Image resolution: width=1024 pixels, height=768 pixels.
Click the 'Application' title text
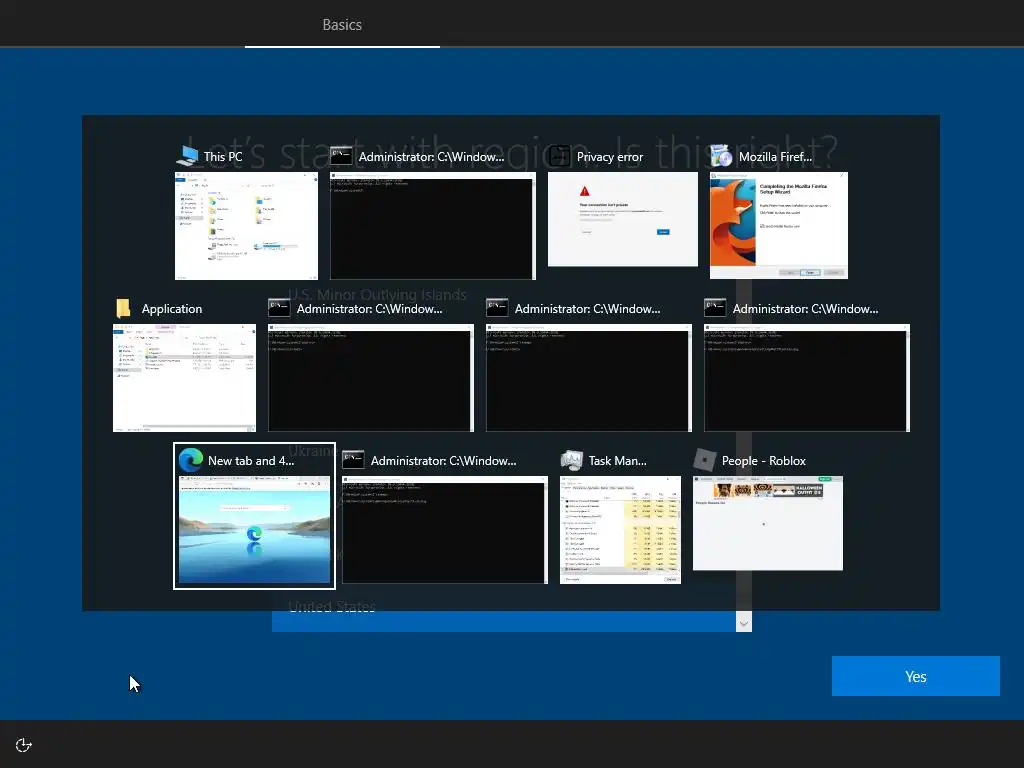coord(172,309)
